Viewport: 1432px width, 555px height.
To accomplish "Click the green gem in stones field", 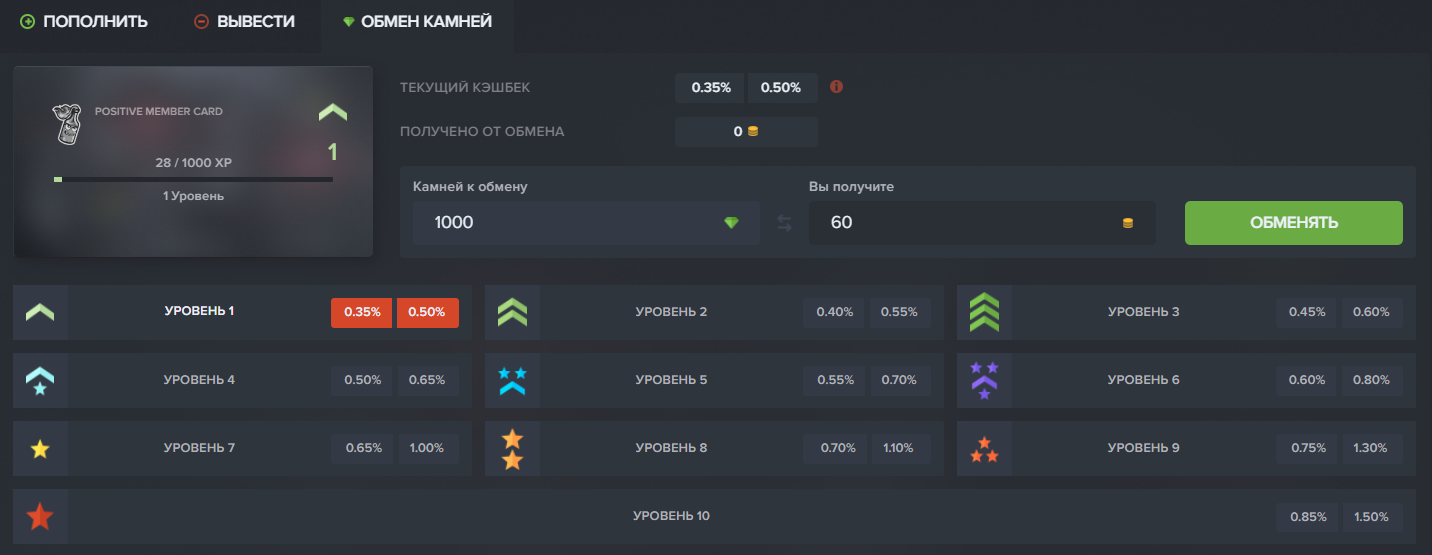I will [731, 223].
